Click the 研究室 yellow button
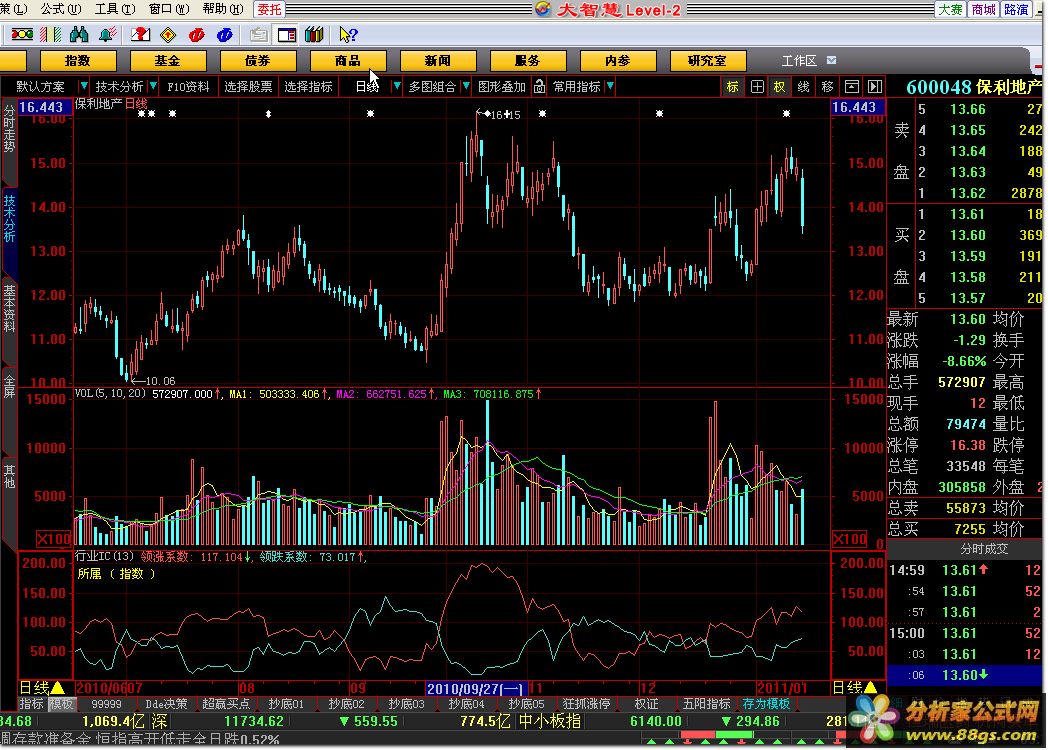Image resolution: width=1048 pixels, height=750 pixels. (707, 61)
